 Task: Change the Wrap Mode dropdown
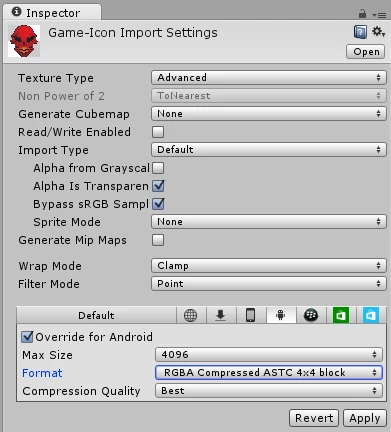click(x=269, y=266)
